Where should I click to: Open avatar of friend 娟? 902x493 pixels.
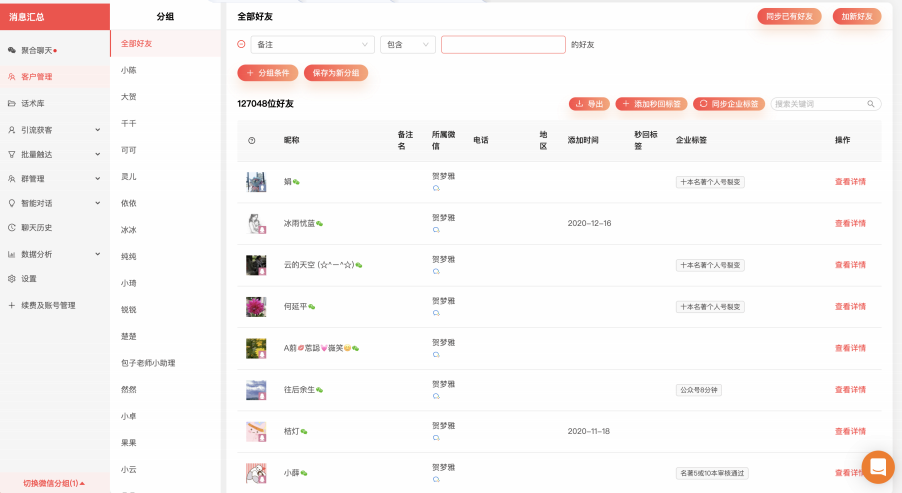(x=256, y=182)
